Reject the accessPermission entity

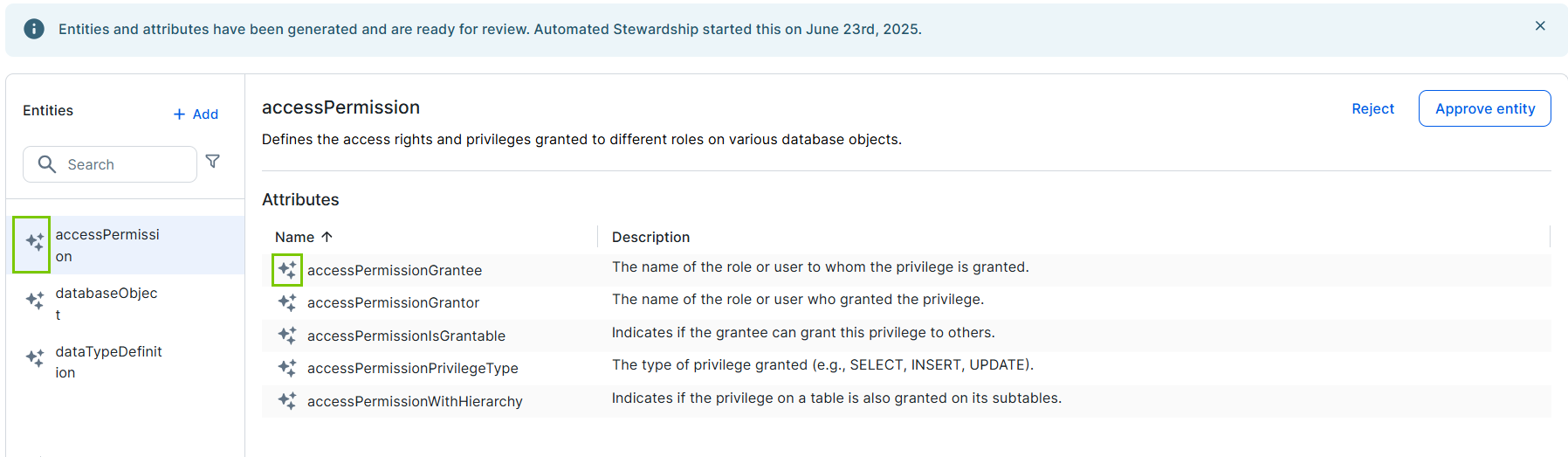[1372, 108]
